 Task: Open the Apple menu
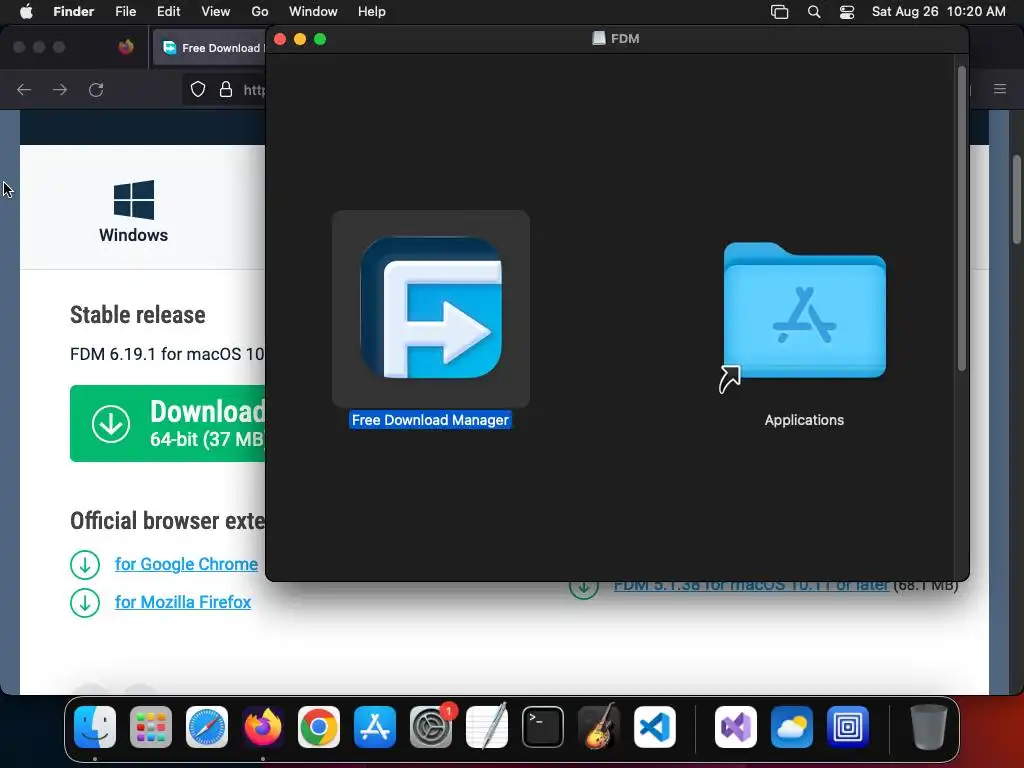point(26,12)
